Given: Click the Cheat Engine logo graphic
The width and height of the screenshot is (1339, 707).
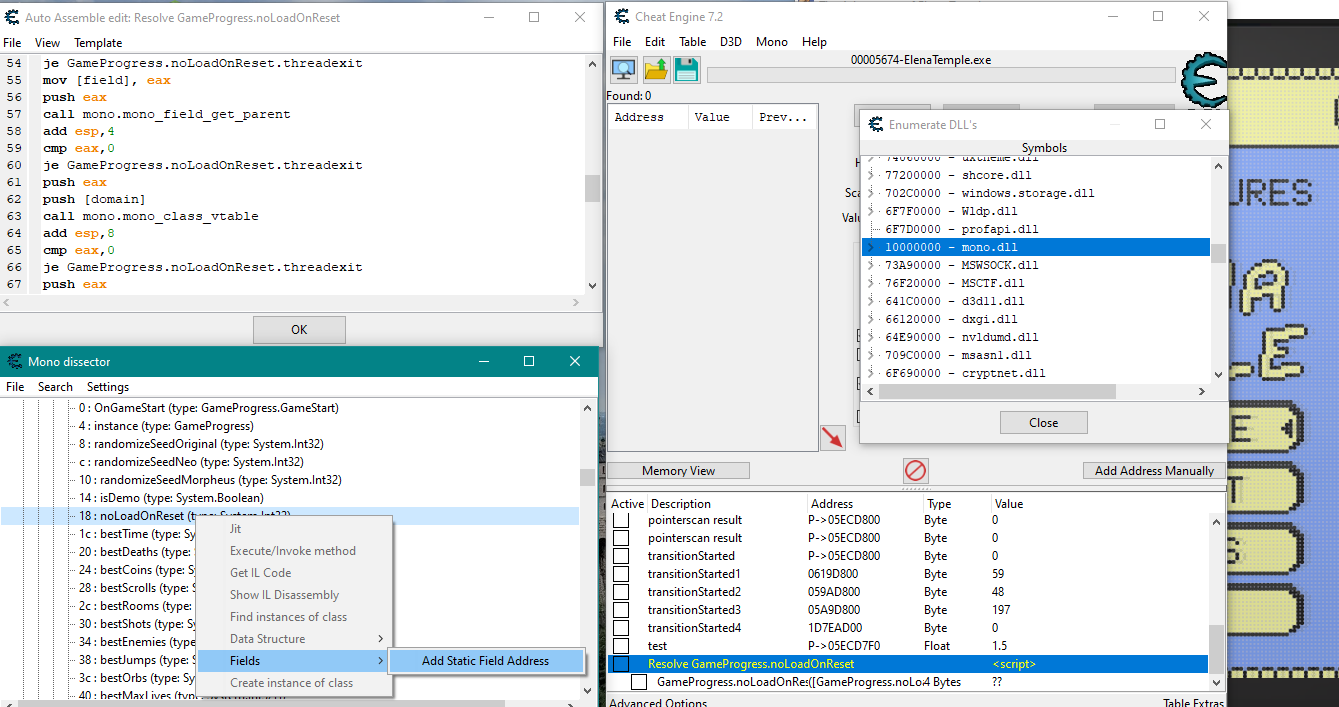Looking at the screenshot, I should click(x=1203, y=80).
